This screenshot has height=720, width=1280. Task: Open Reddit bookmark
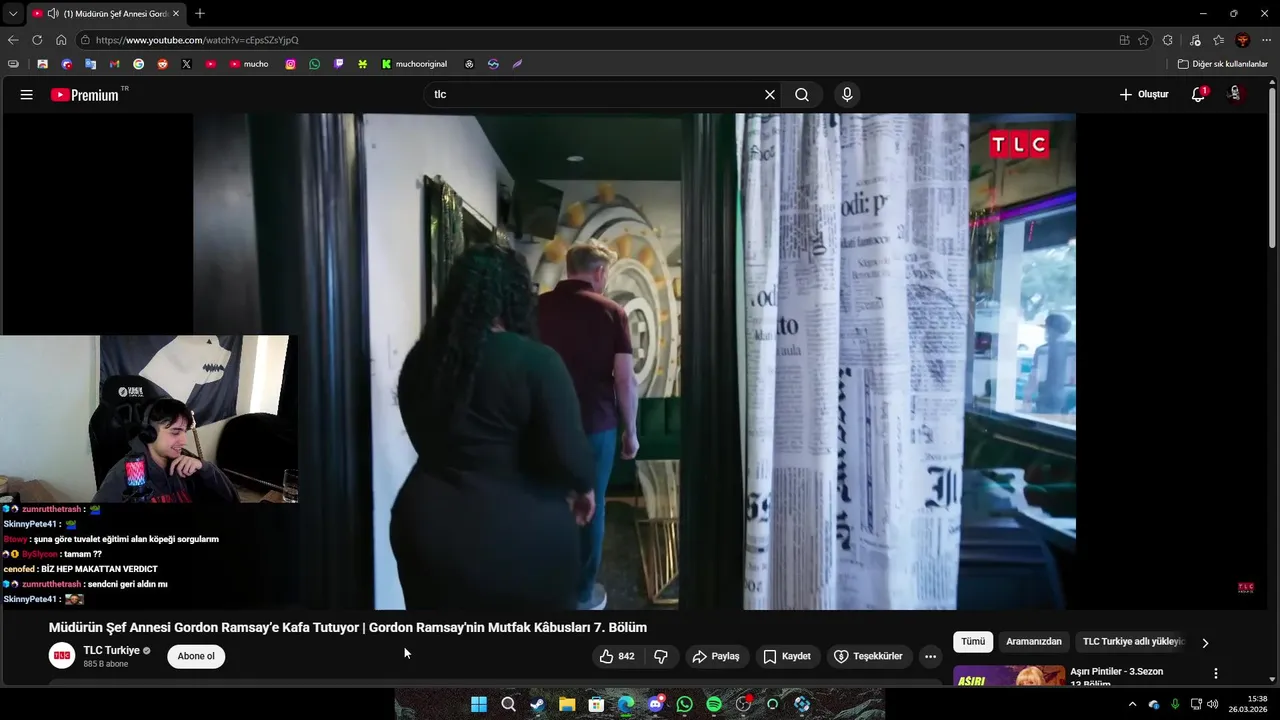point(162,64)
